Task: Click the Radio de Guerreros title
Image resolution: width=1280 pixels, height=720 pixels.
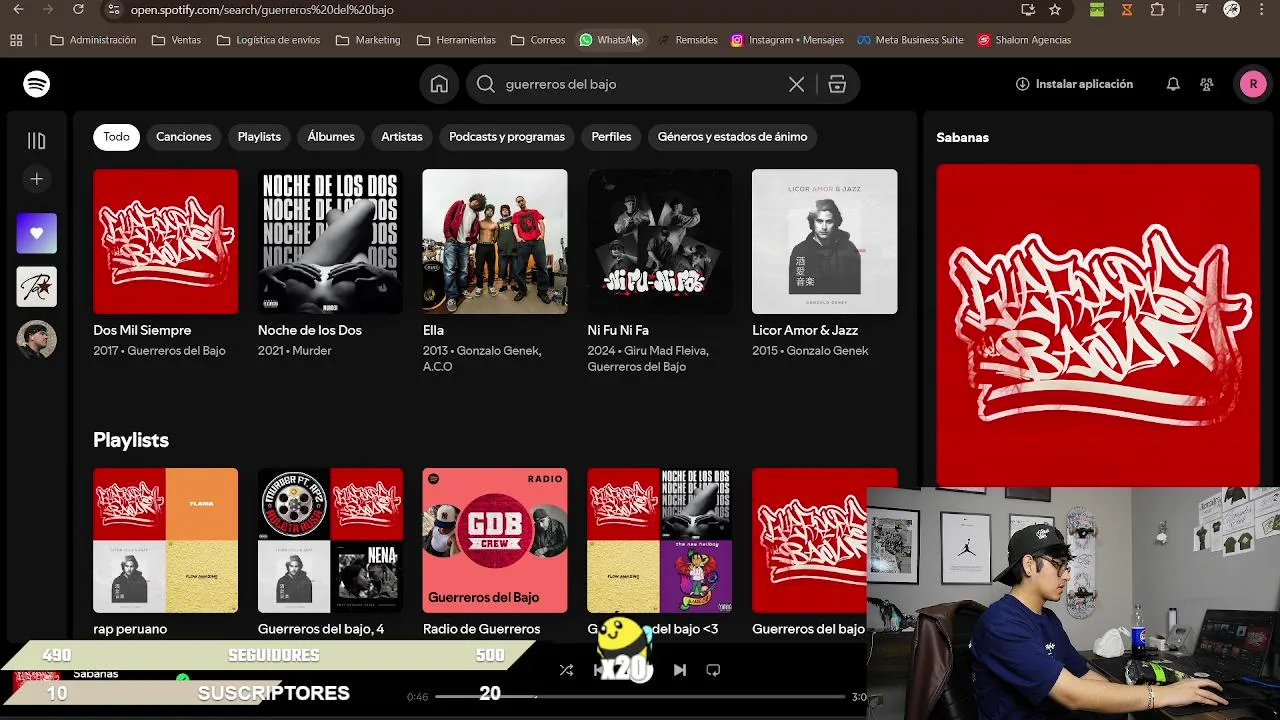Action: point(481,629)
